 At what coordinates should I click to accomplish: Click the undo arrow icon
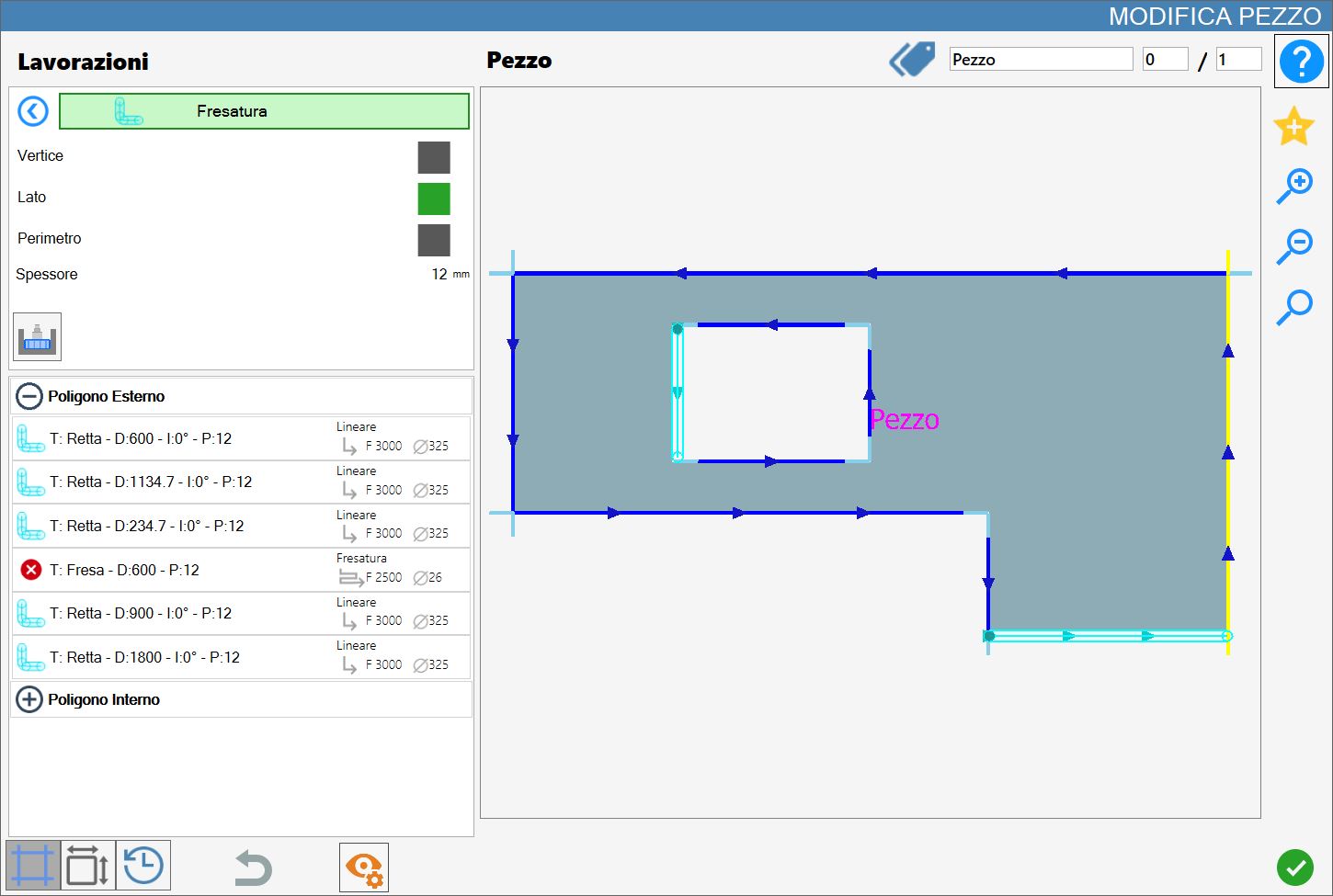(253, 868)
